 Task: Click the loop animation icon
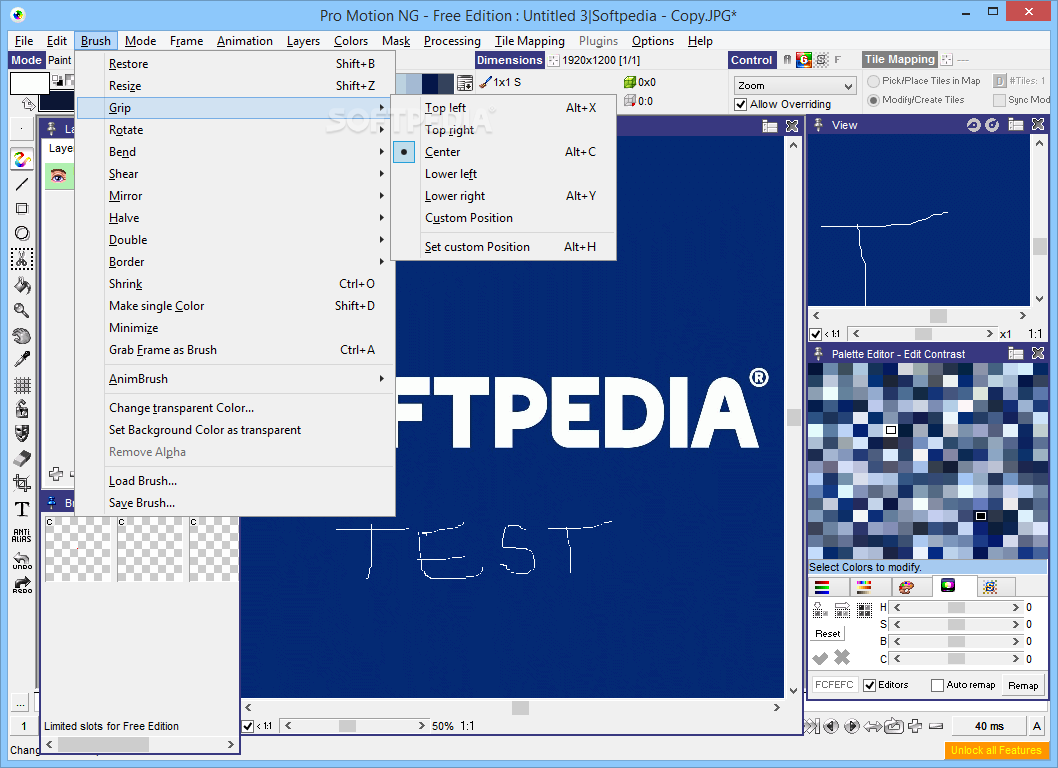894,726
